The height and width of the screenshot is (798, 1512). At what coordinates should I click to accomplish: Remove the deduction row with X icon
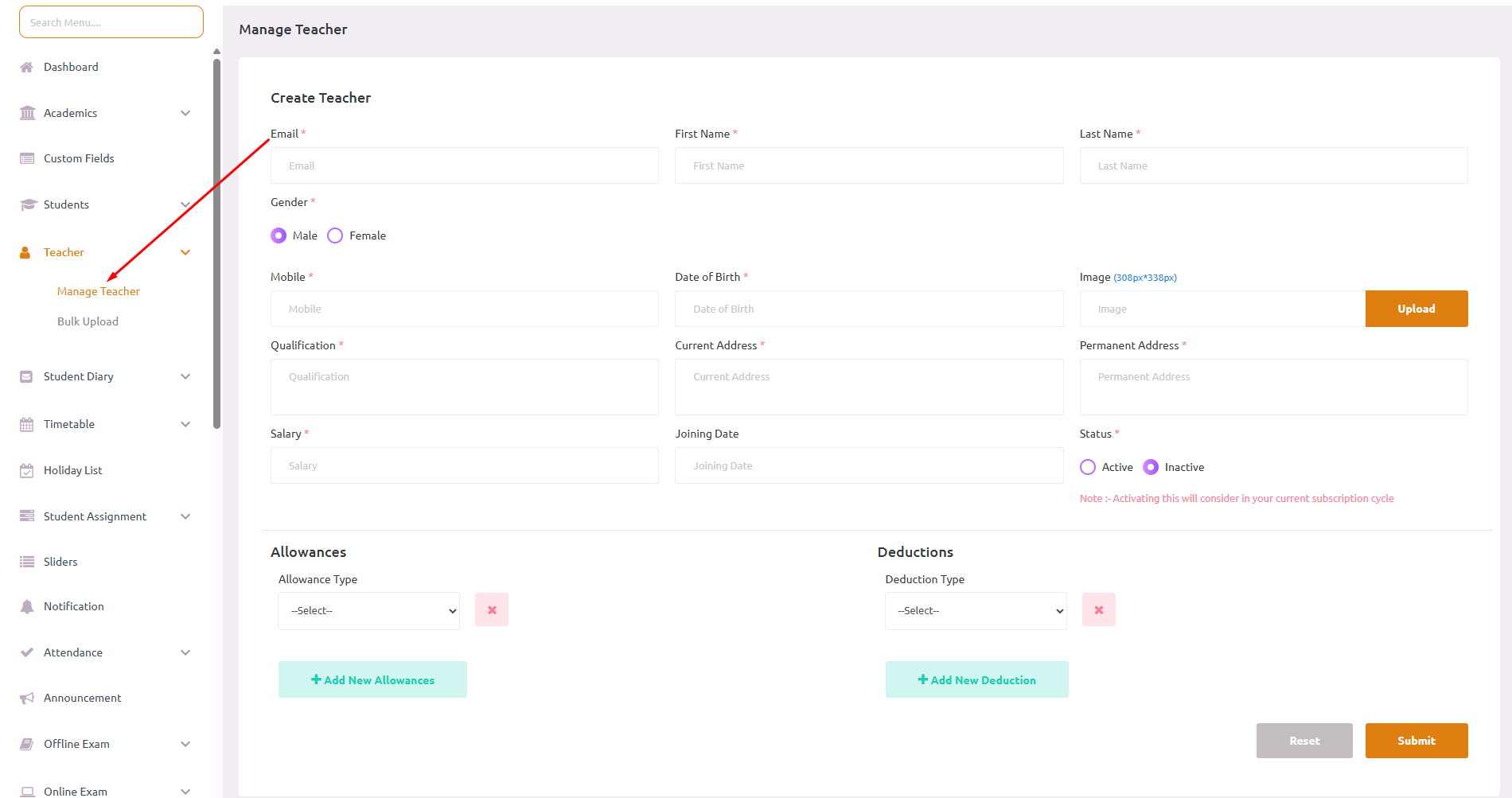[1098, 610]
